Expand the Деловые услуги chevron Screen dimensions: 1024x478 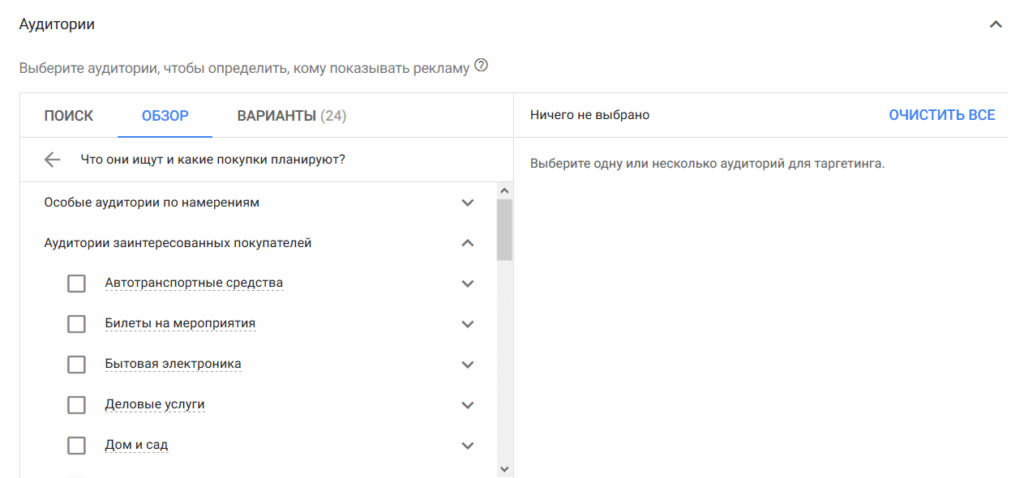tap(467, 405)
